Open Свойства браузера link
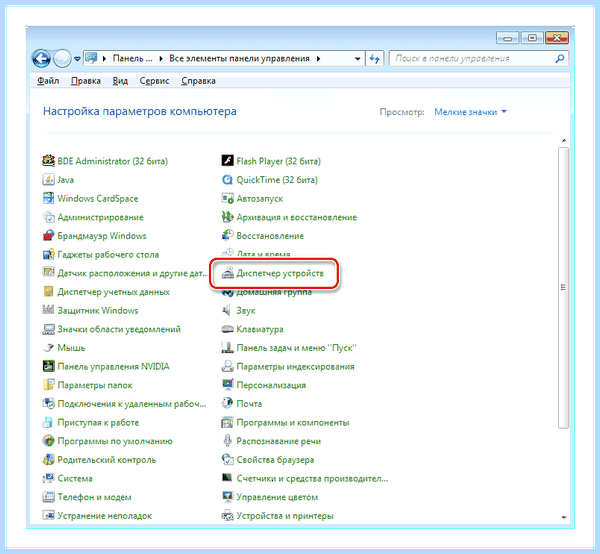 click(x=275, y=459)
